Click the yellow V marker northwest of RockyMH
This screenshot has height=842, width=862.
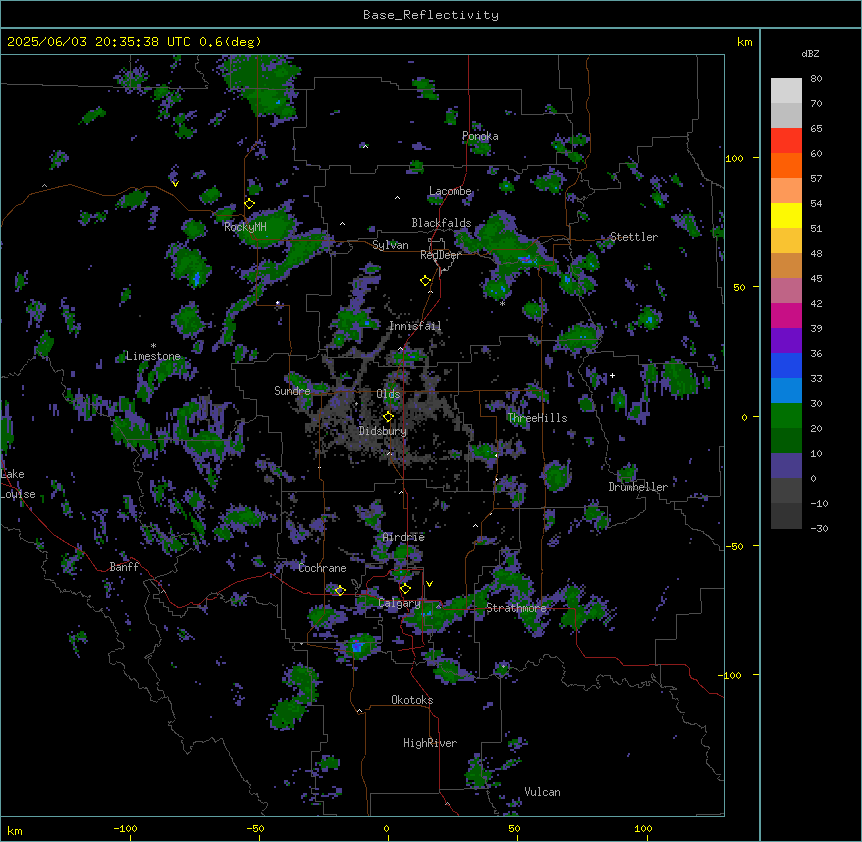(175, 184)
